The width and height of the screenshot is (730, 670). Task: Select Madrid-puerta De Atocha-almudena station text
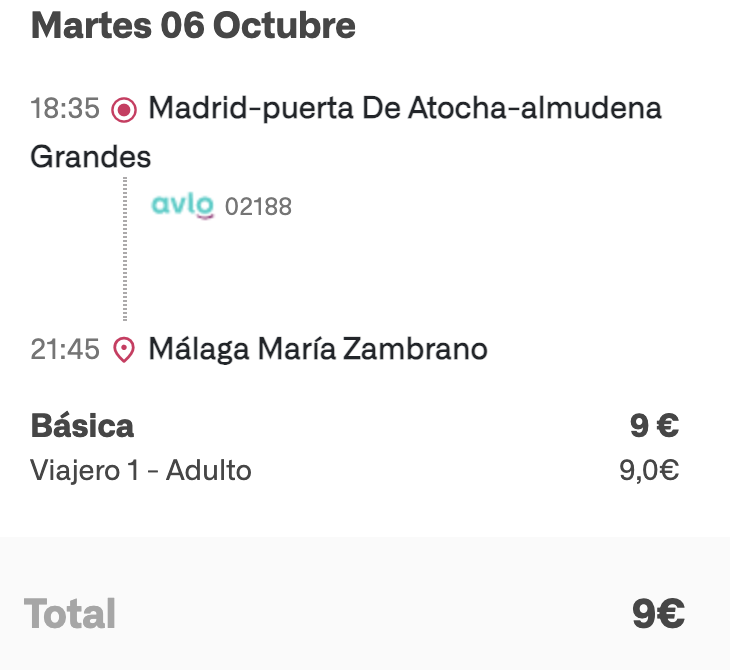coord(404,108)
